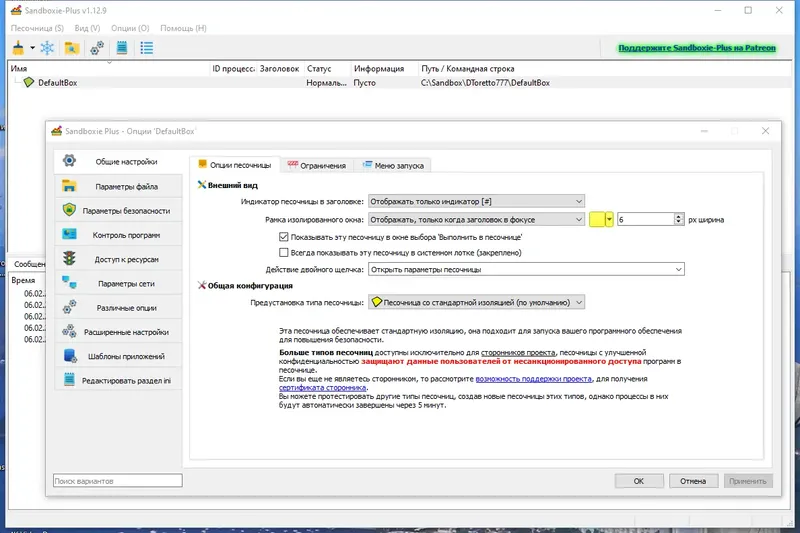Click the notepad ini editor toolbar icon

[x=122, y=48]
